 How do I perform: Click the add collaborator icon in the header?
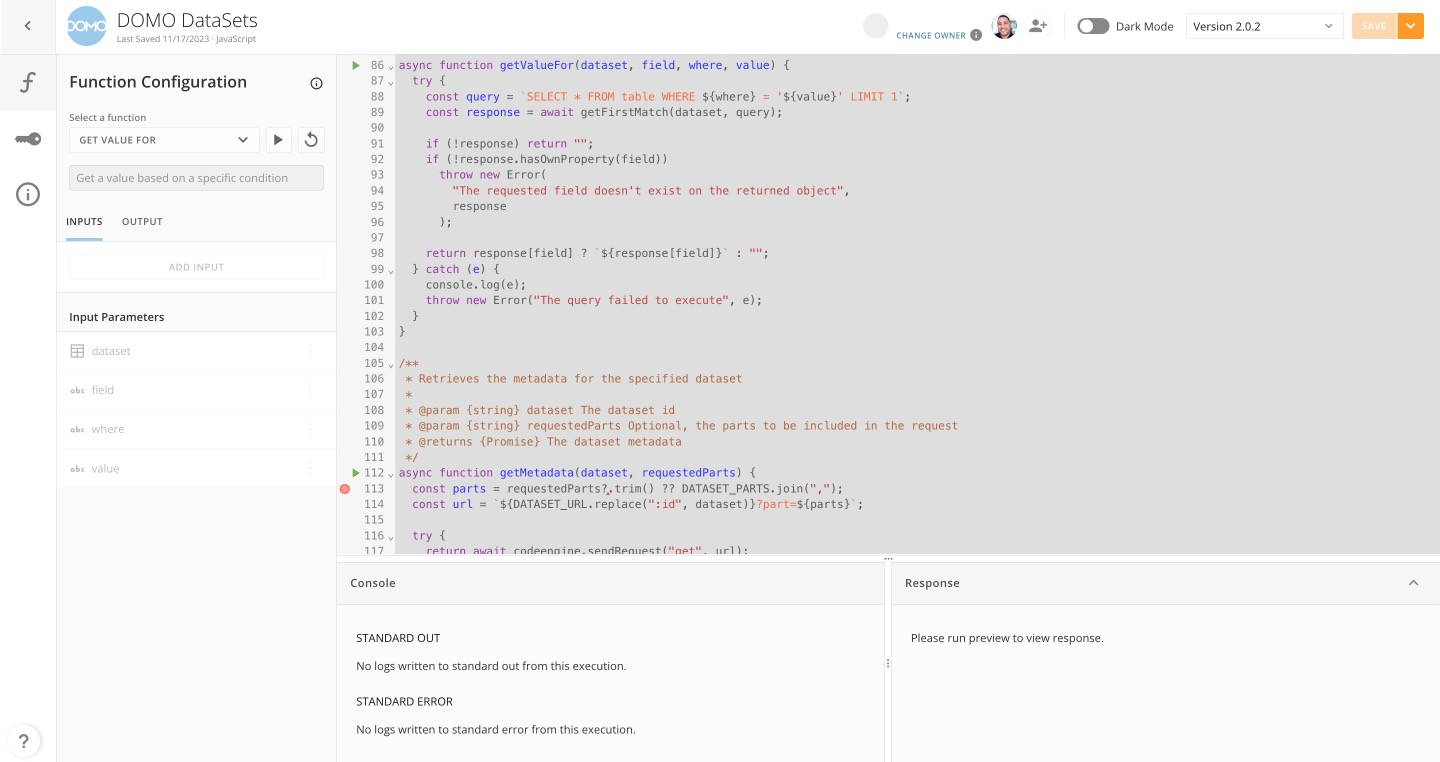pyautogui.click(x=1038, y=27)
